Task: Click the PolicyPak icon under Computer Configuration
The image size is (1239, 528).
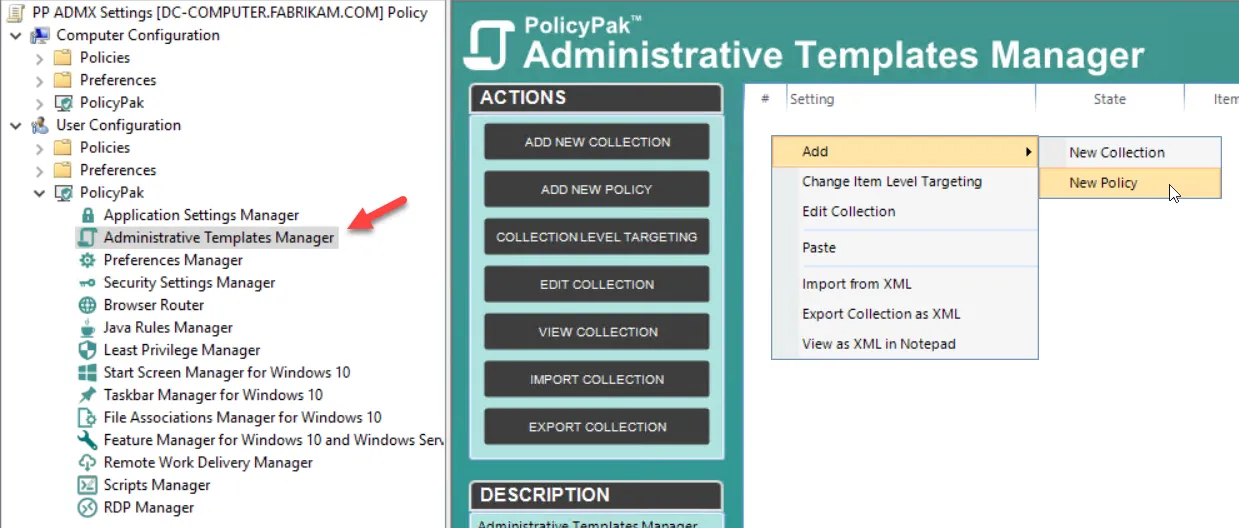Action: pyautogui.click(x=63, y=103)
